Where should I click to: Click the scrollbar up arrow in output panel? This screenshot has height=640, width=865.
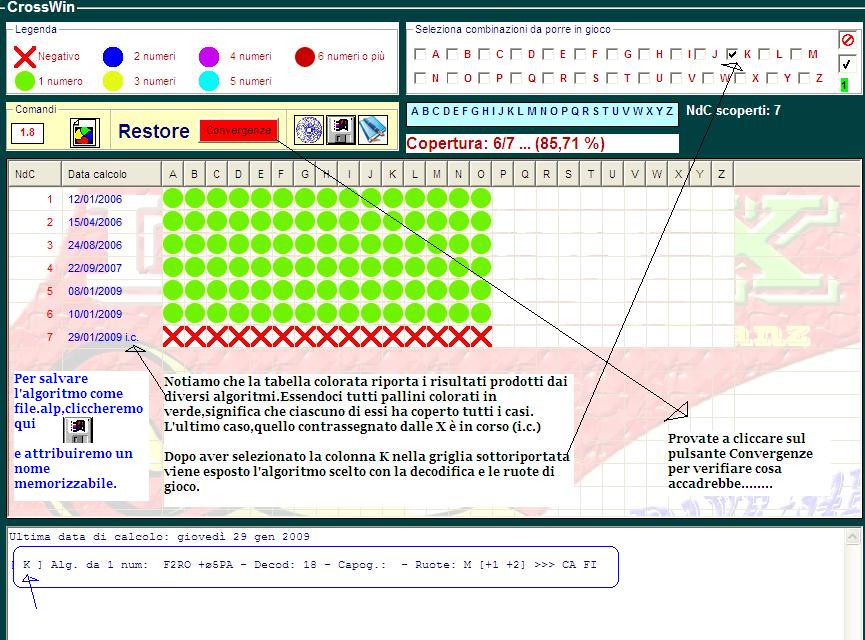coord(852,536)
